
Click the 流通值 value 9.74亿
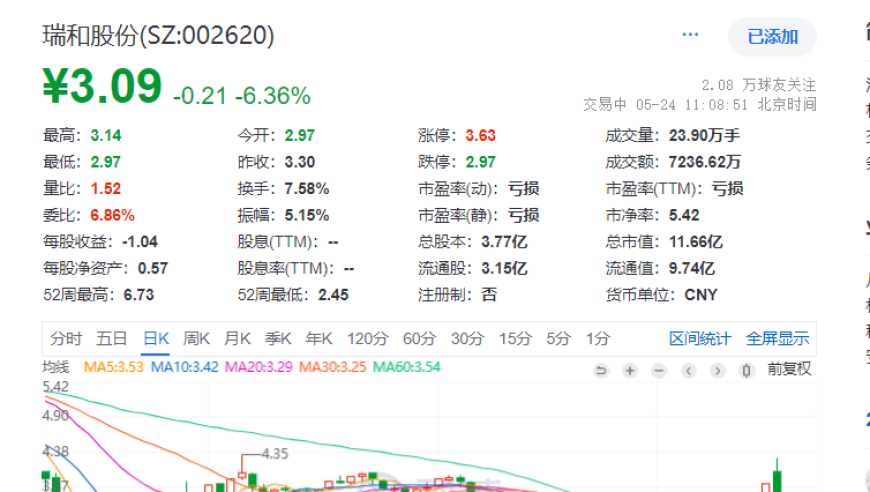(692, 268)
